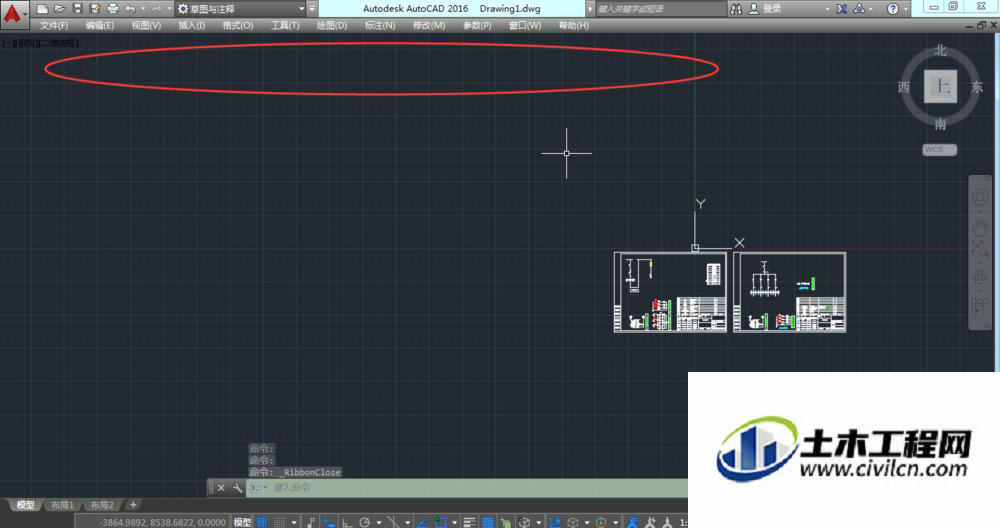Print the drawing using the plot icon

click(x=113, y=8)
